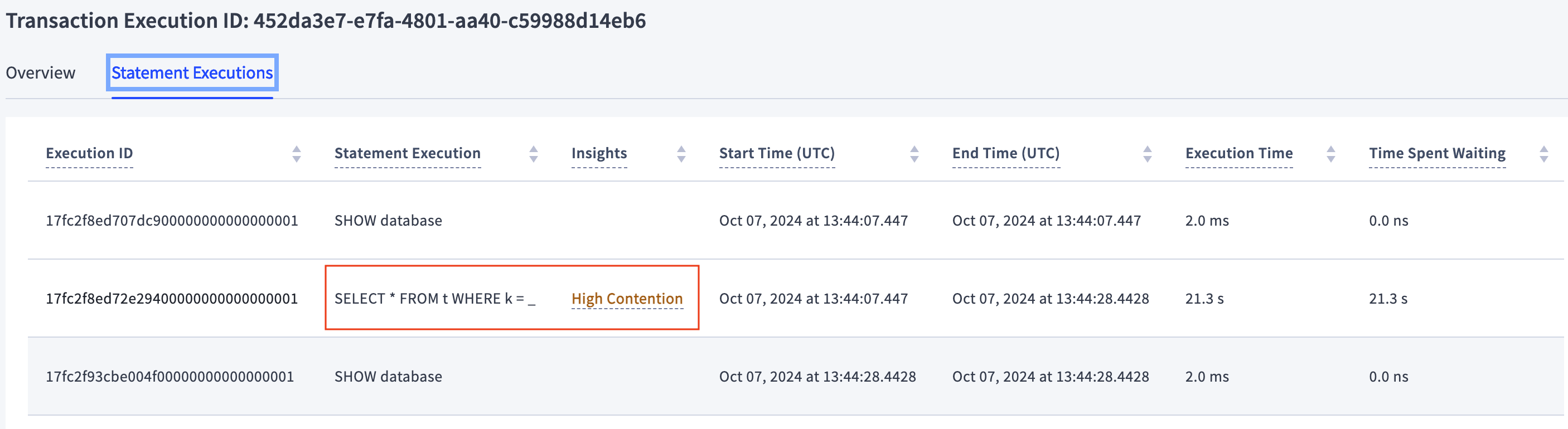Sort by End Time (UTC) arrows

coord(1147,154)
